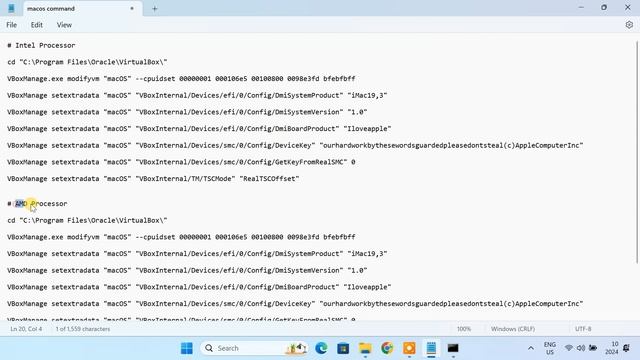The width and height of the screenshot is (640, 360).
Task: Click the volume speaker icon
Action: pyautogui.click(x=581, y=348)
